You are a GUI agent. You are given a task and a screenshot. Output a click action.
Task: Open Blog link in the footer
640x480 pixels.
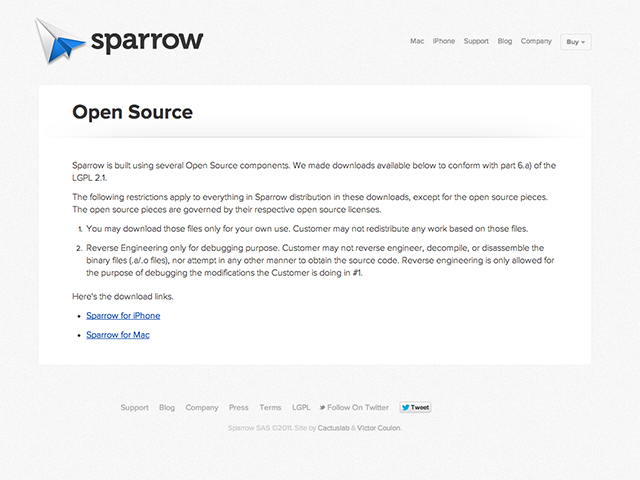[167, 407]
